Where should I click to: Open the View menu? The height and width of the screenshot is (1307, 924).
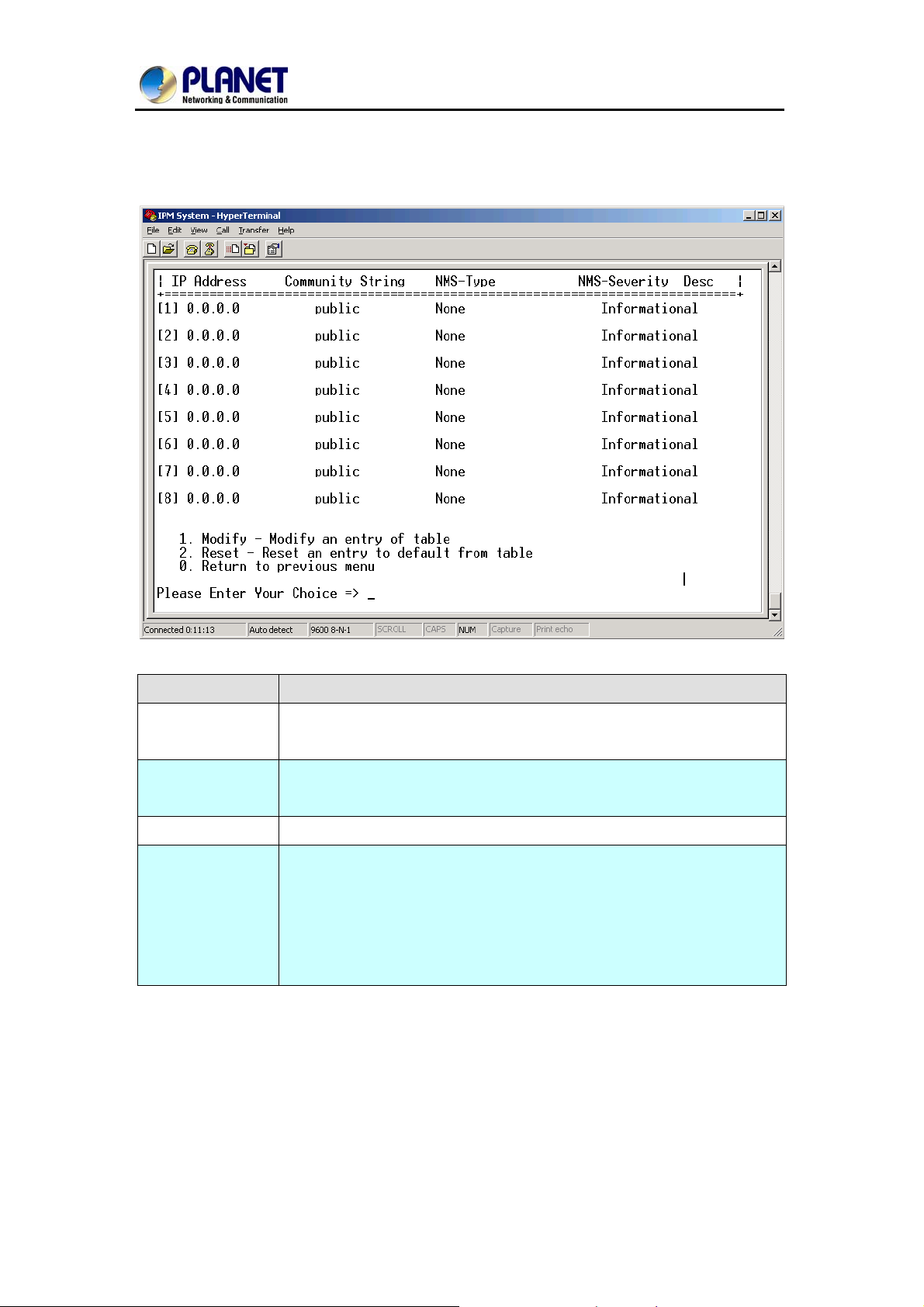(x=199, y=230)
